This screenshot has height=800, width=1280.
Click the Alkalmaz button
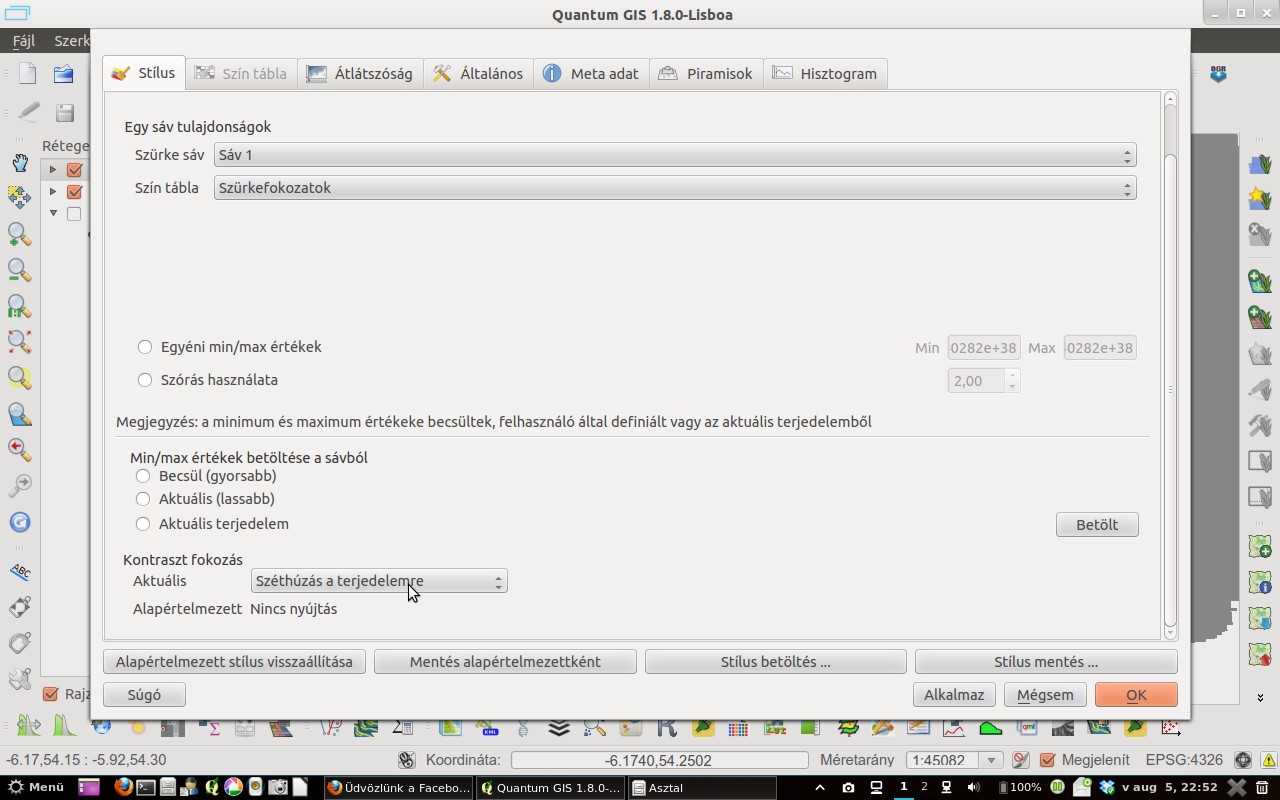click(954, 695)
